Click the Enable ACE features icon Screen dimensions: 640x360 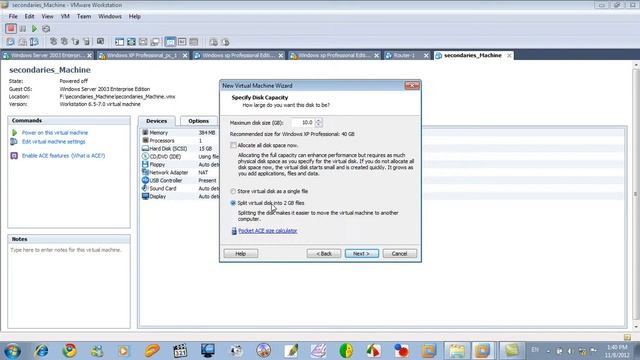14,156
